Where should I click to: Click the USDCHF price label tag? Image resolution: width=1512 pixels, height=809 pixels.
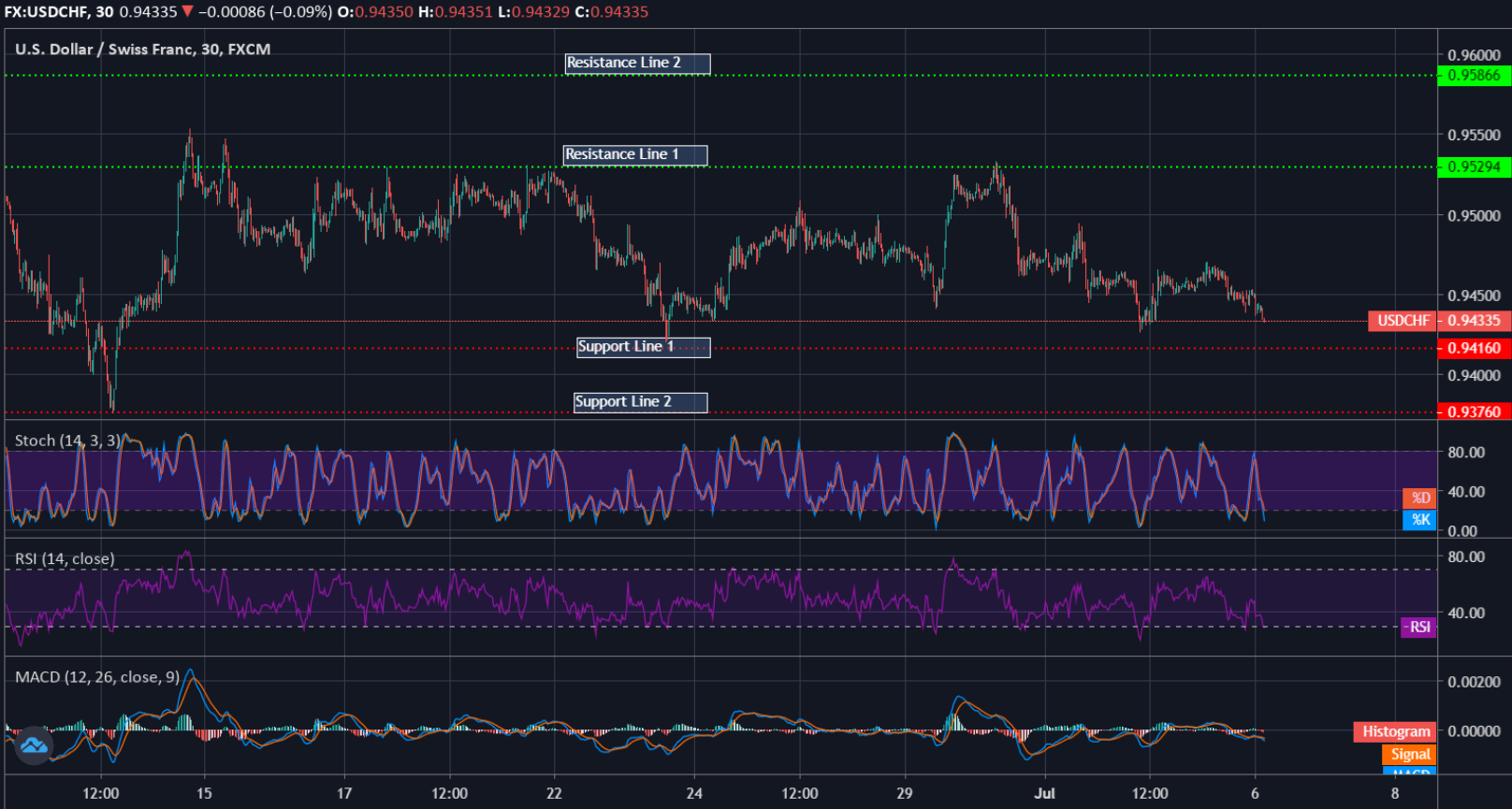click(x=1403, y=321)
